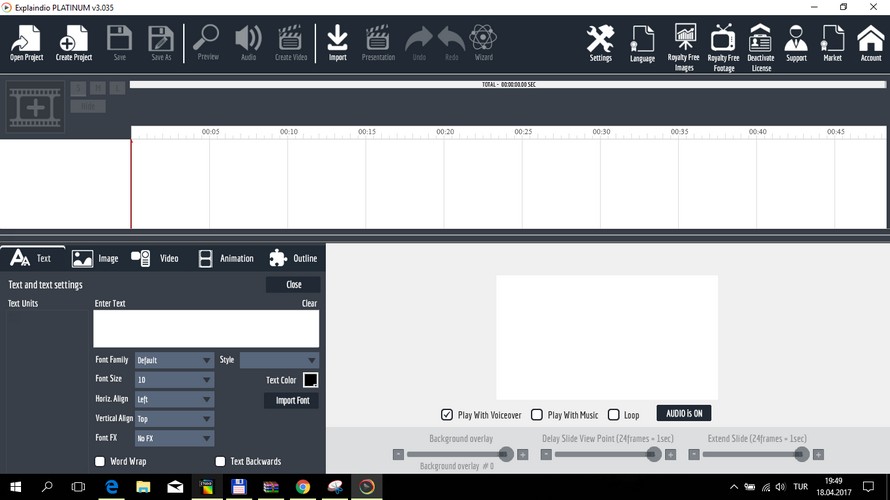Close the Text and text settings panel
This screenshot has width=890, height=500.
[293, 284]
